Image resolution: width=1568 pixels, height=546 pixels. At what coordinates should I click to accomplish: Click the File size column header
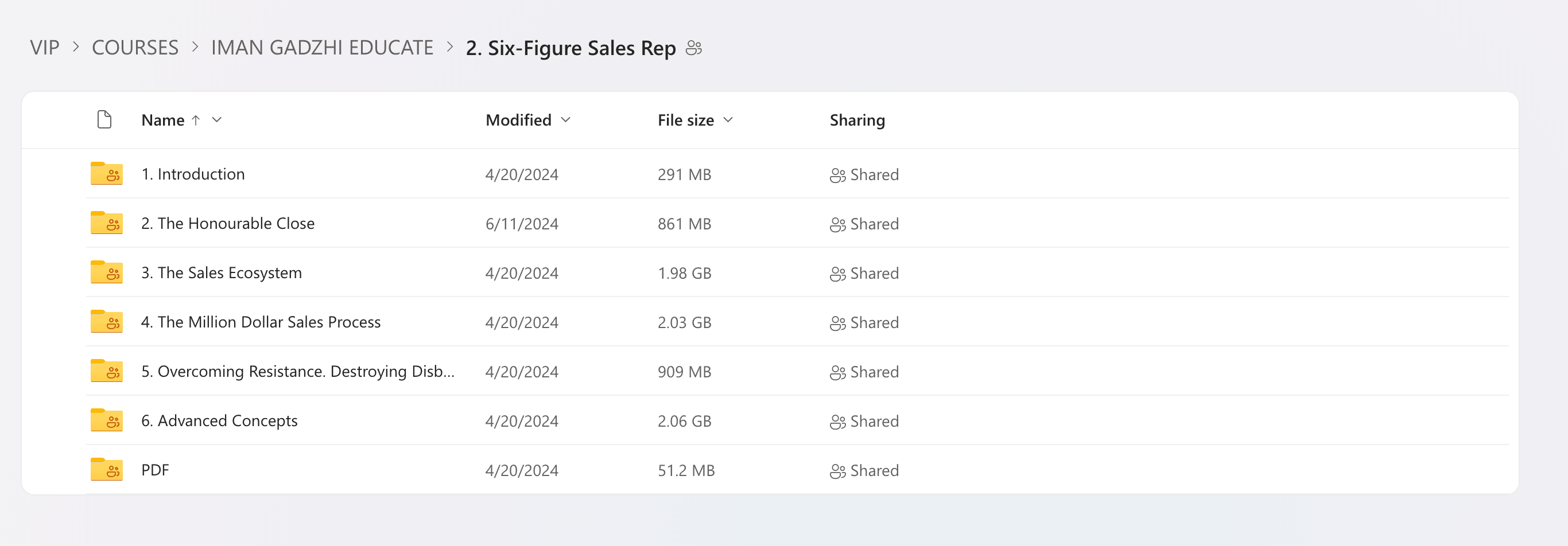point(686,120)
